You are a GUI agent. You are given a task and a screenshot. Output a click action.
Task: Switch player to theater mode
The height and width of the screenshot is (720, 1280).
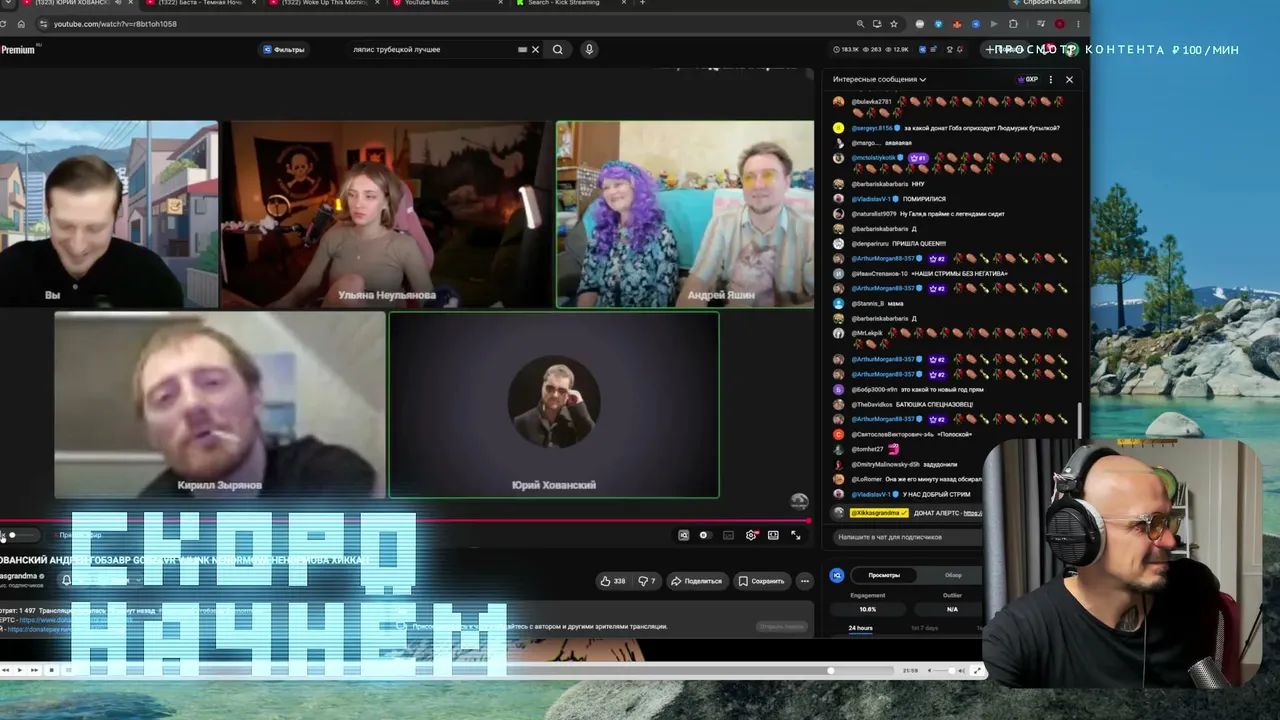773,535
